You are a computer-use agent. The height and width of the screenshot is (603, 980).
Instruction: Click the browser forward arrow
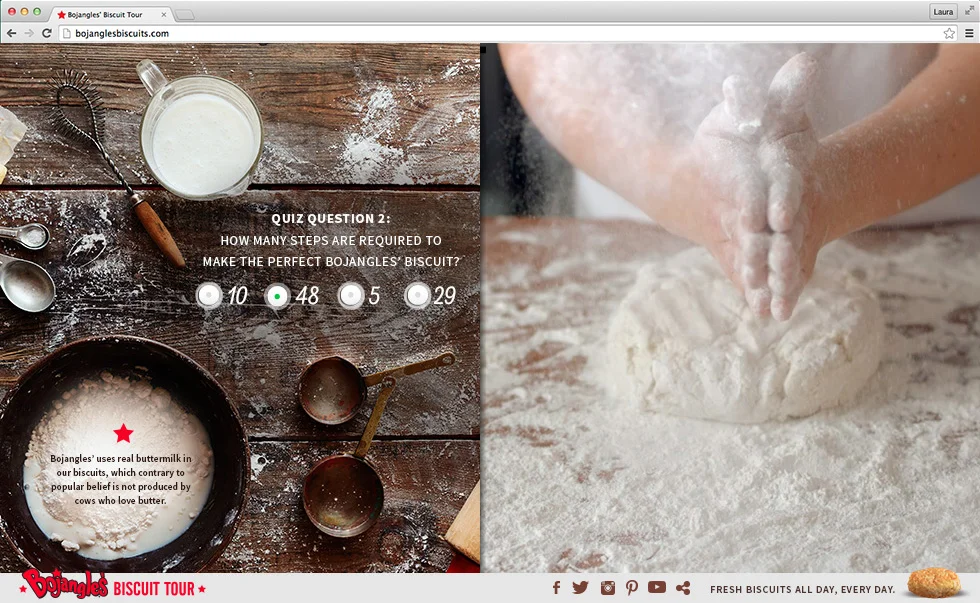click(x=29, y=33)
